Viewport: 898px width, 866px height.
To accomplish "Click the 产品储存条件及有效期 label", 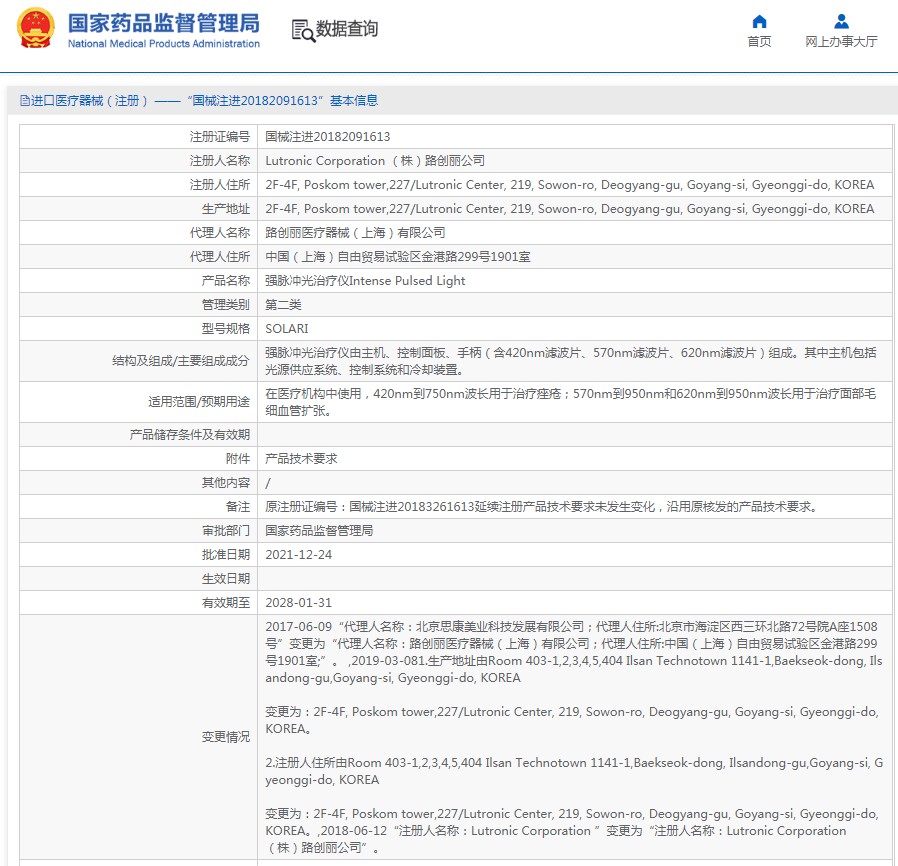I will [190, 435].
